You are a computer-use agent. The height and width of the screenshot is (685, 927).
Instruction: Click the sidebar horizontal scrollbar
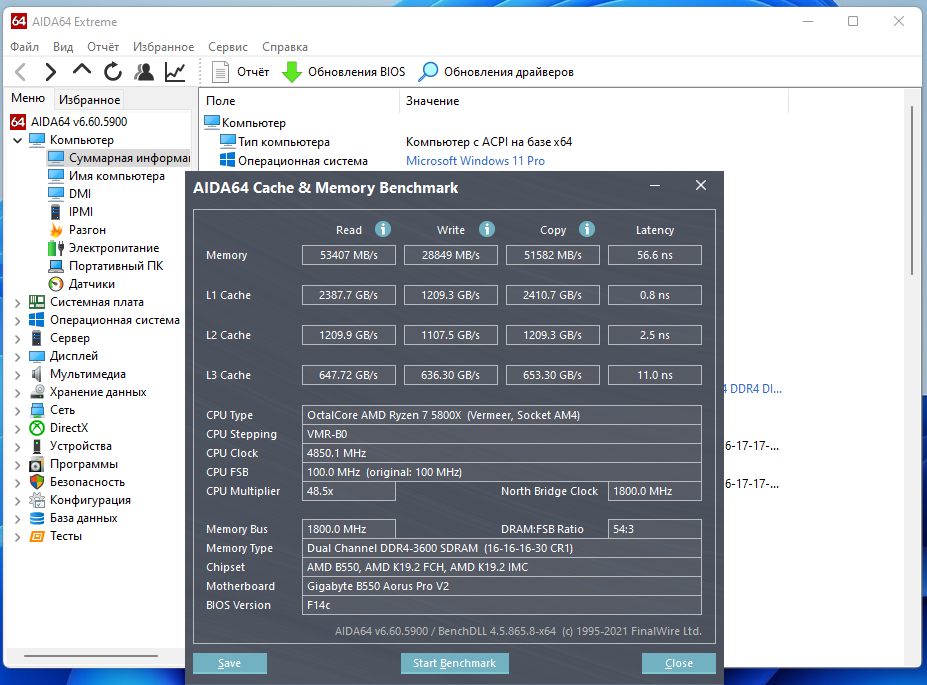click(x=90, y=655)
